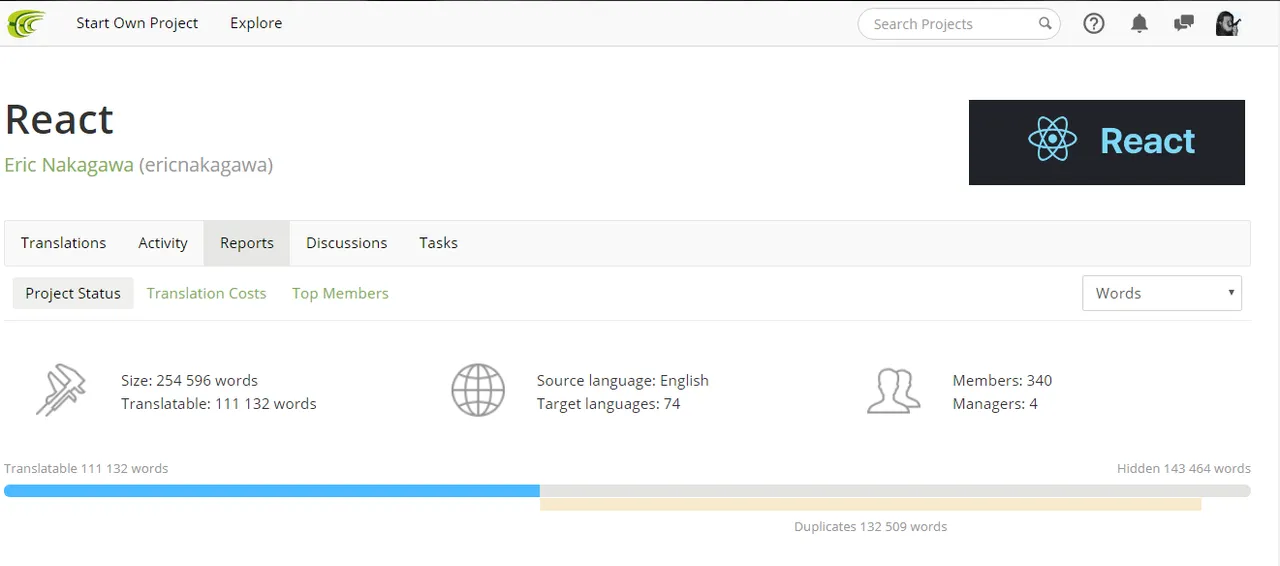Open Eric Nakagawa's profile link

[69, 165]
